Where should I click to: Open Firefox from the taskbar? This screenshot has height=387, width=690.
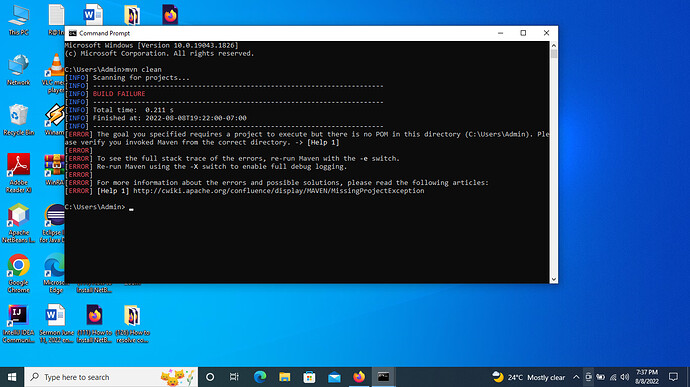(359, 377)
